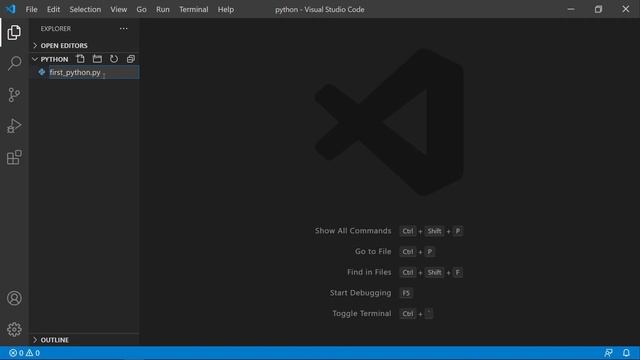640x360 pixels.
Task: Close the VS Code window
Action: 625,9
